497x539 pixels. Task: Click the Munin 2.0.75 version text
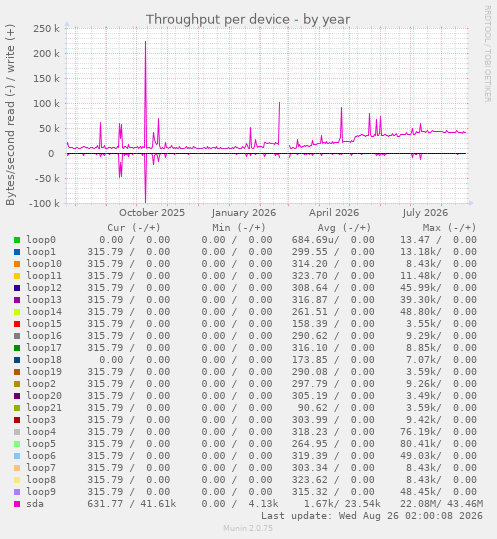click(248, 528)
